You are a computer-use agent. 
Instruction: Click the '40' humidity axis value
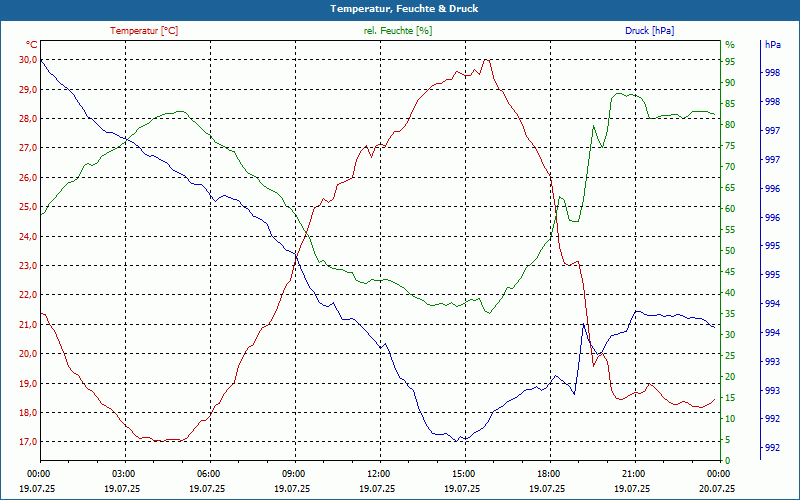(x=730, y=293)
